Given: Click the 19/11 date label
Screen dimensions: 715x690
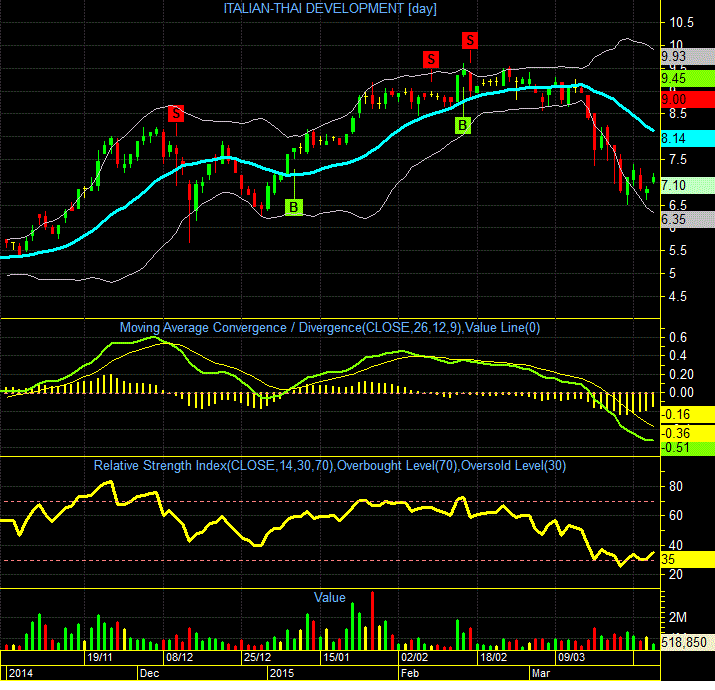Looking at the screenshot, I should click(100, 657).
